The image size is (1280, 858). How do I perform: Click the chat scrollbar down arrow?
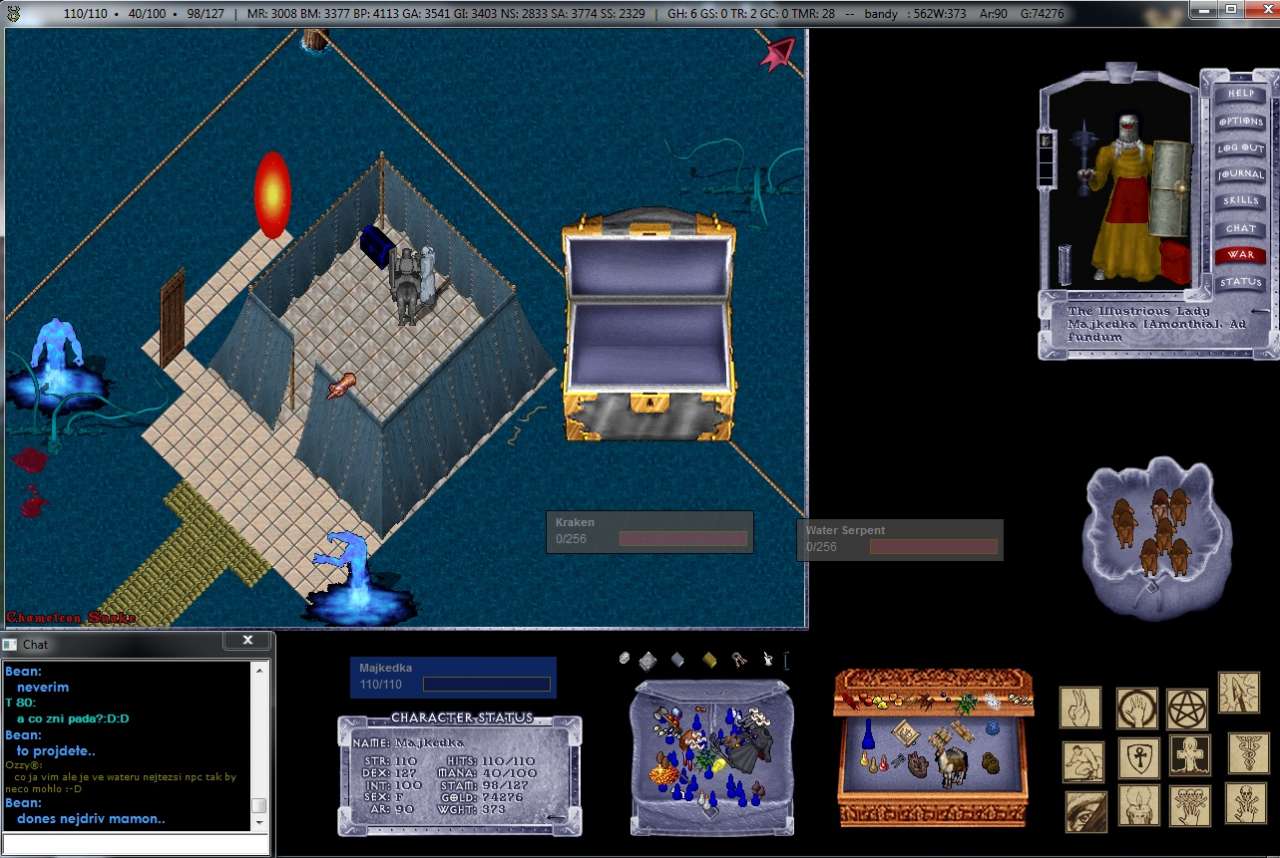259,823
